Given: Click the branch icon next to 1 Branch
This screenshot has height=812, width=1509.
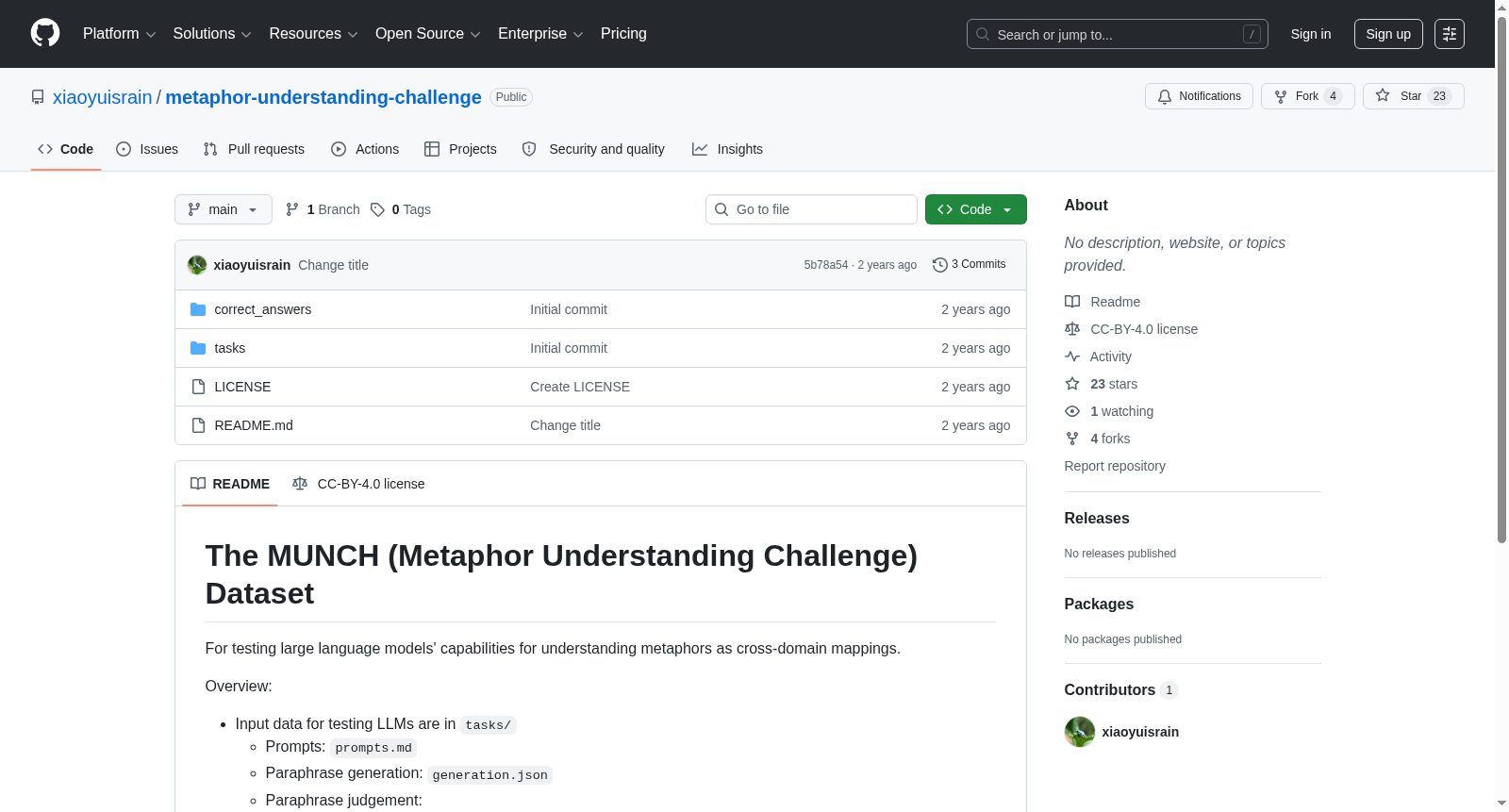Looking at the screenshot, I should click(x=292, y=209).
